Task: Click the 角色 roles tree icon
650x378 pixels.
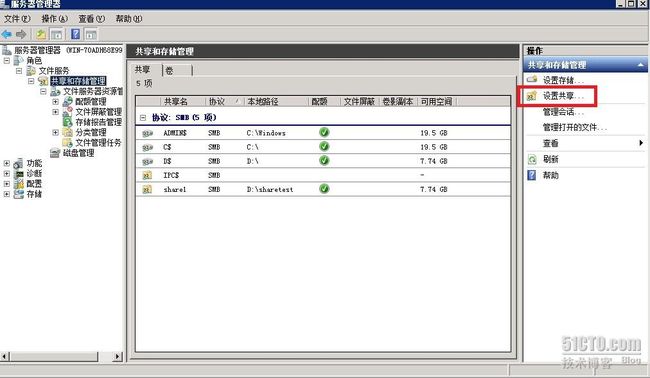Action: (x=19, y=61)
